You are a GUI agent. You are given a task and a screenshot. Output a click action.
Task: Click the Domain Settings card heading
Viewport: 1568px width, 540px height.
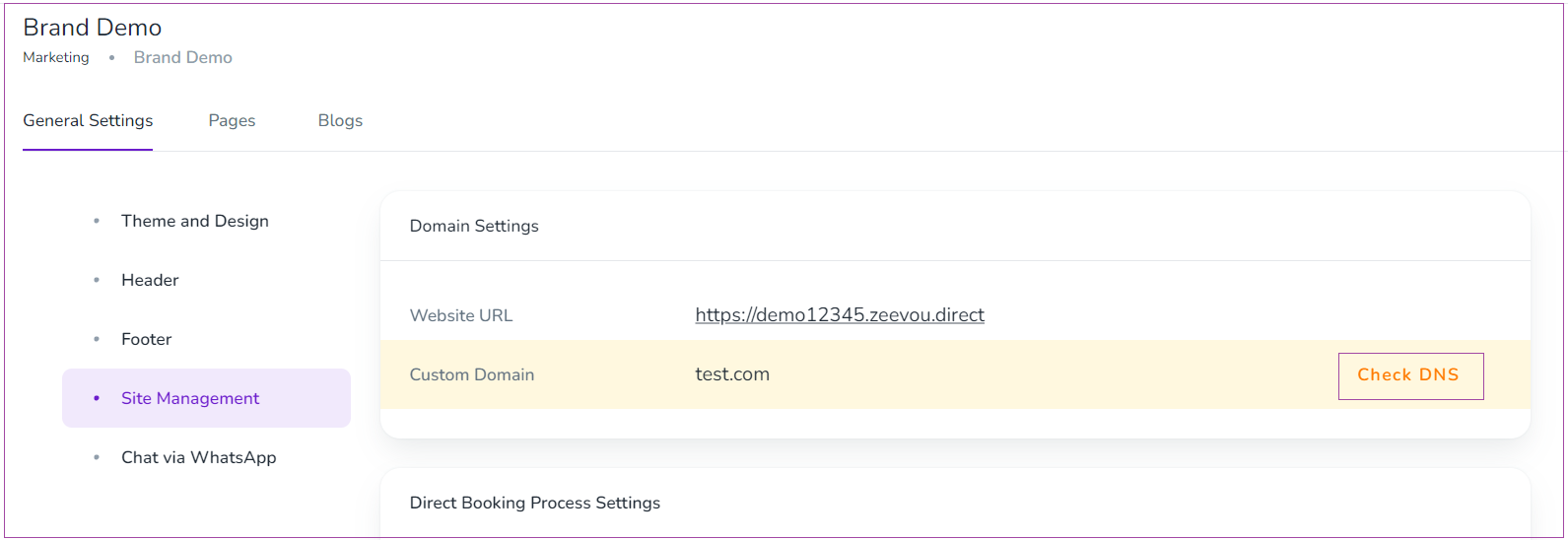(x=474, y=226)
